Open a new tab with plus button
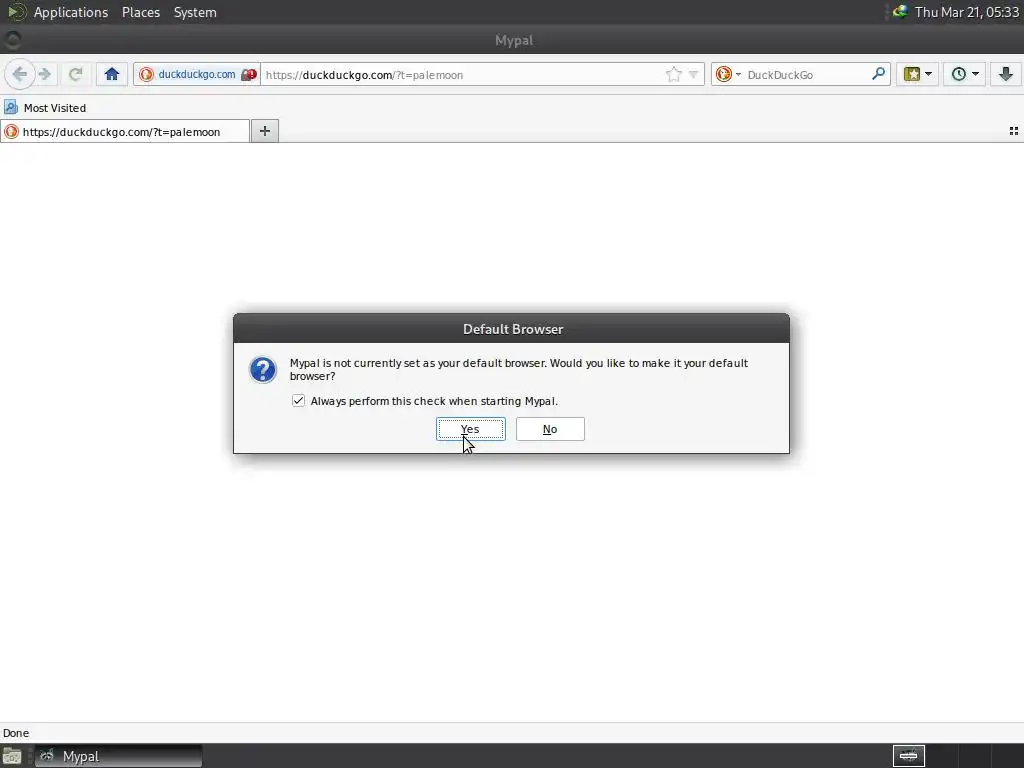 point(264,131)
